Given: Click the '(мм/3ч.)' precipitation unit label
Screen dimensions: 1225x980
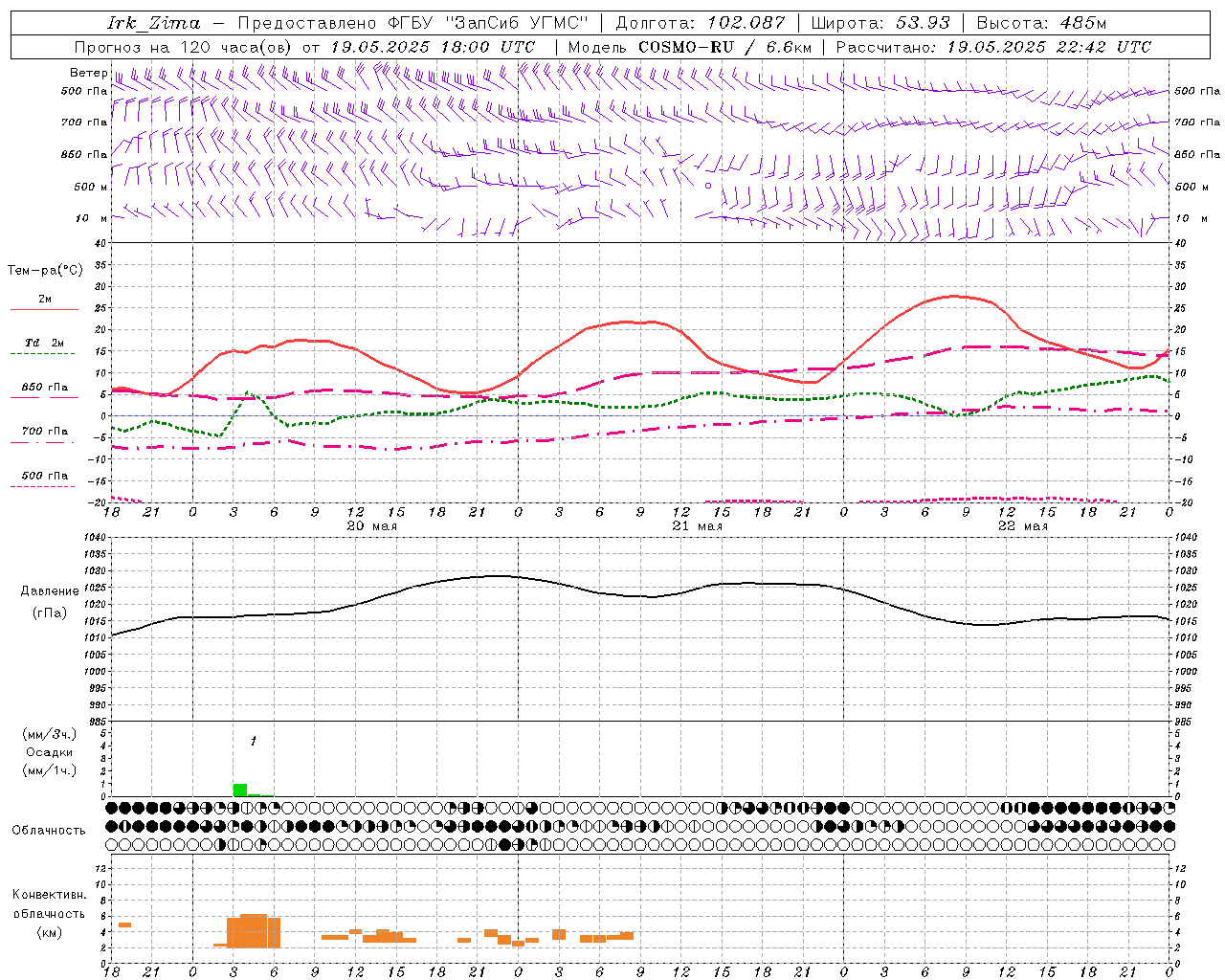Looking at the screenshot, I should tap(50, 734).
